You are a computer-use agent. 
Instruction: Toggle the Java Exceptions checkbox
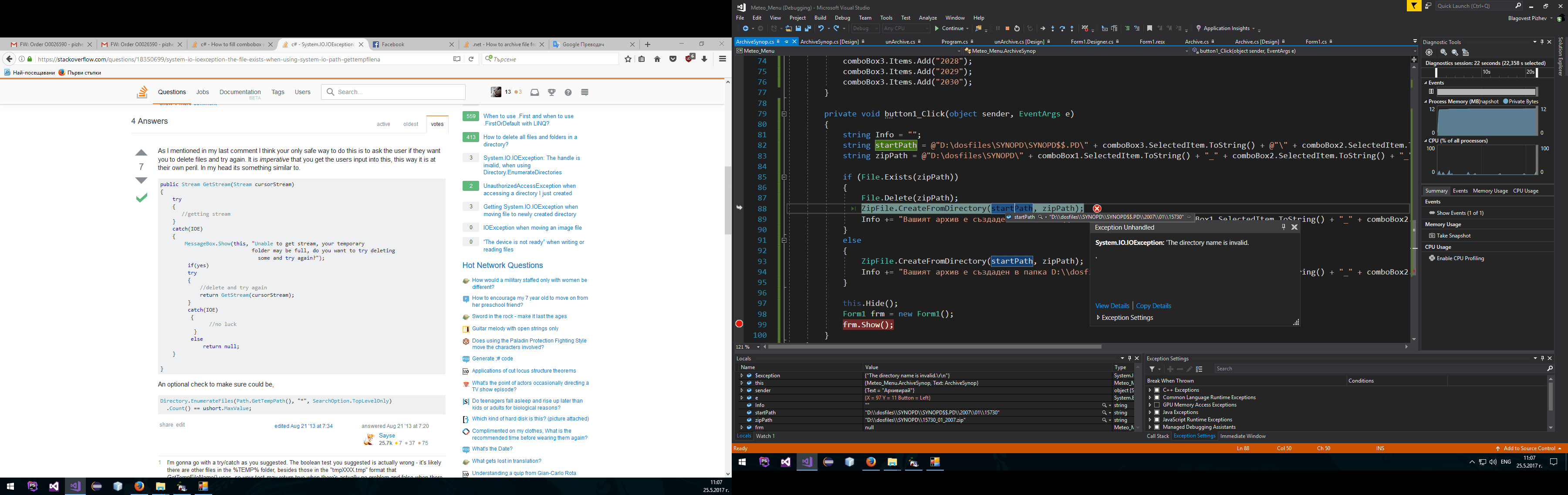[x=1156, y=412]
